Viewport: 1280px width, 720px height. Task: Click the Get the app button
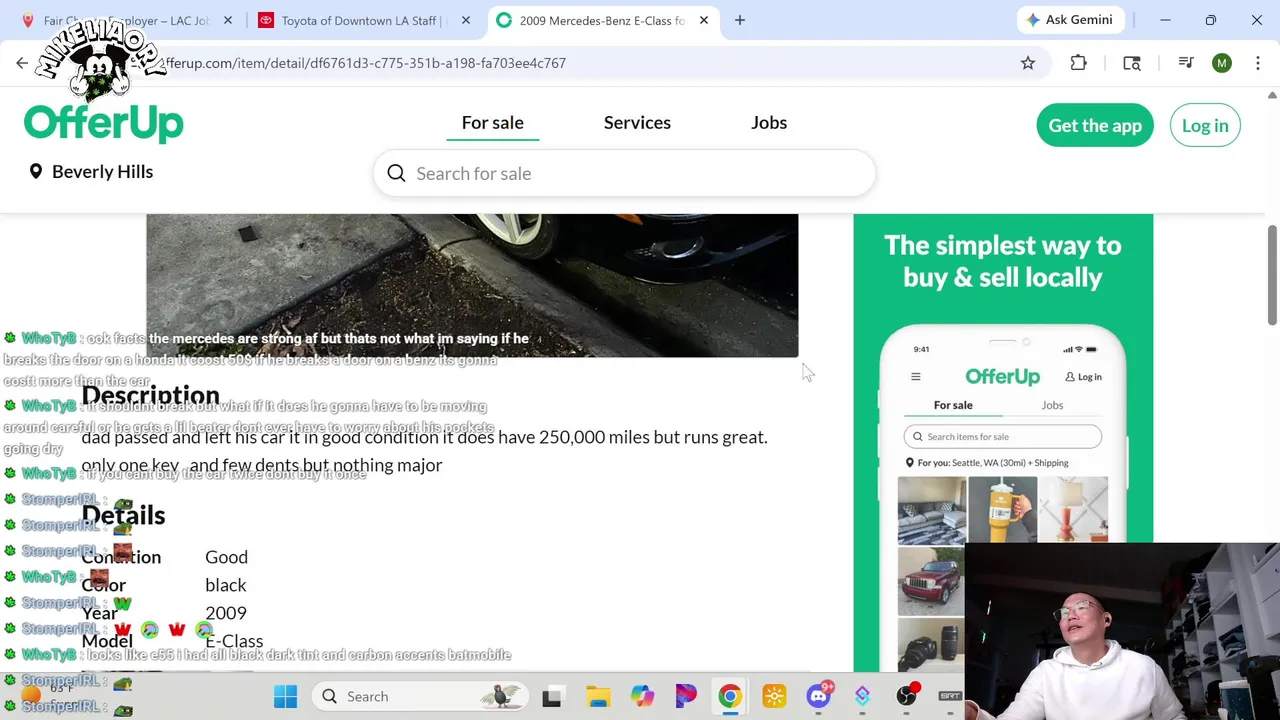1095,125
